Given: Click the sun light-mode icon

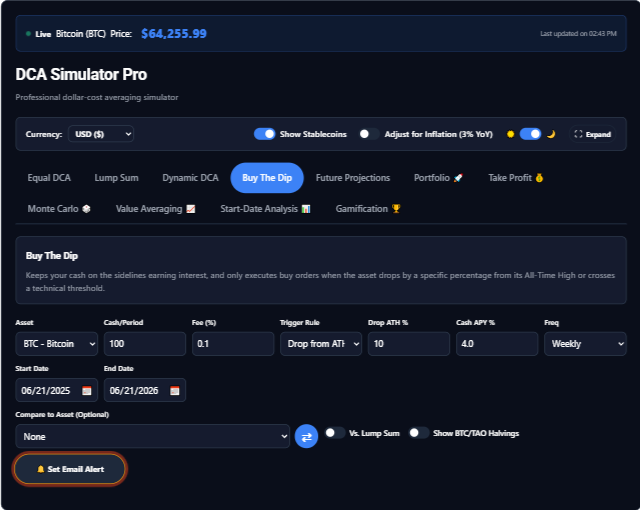Looking at the screenshot, I should [510, 134].
